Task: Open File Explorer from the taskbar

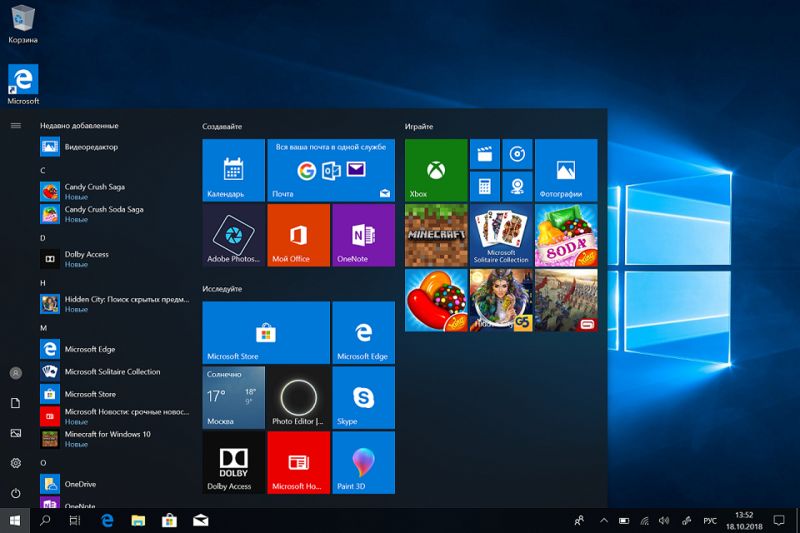Action: (x=138, y=521)
